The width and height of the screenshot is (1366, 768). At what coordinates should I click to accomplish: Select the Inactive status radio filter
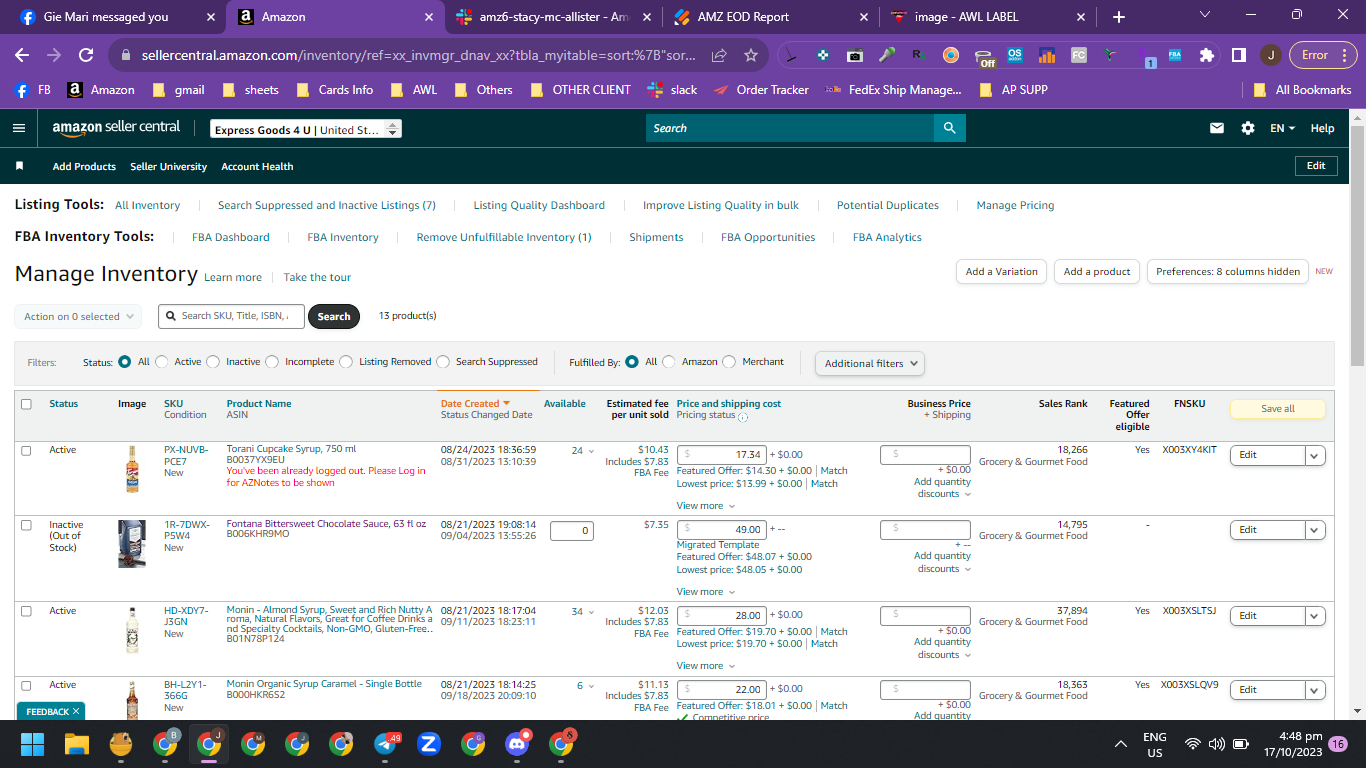click(213, 362)
